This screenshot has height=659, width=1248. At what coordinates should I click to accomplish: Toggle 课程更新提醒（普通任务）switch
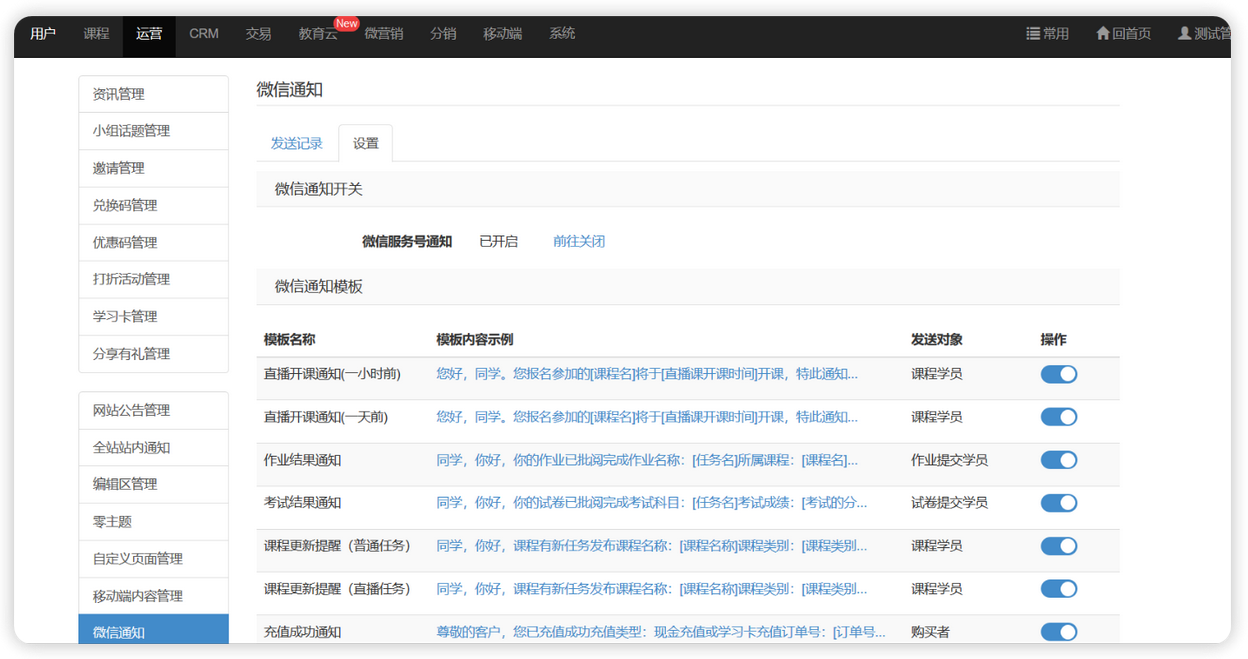pyautogui.click(x=1058, y=546)
